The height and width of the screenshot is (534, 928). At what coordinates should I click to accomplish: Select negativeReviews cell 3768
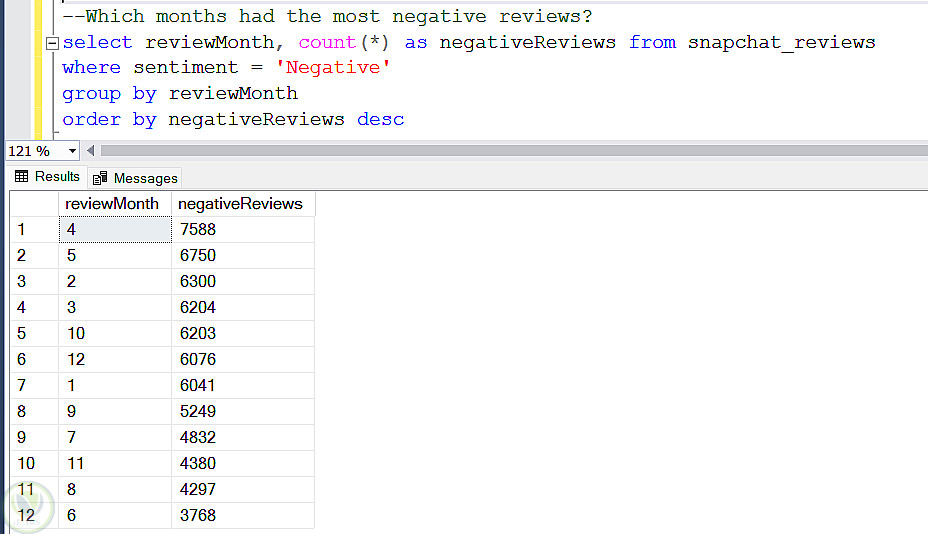pos(243,516)
